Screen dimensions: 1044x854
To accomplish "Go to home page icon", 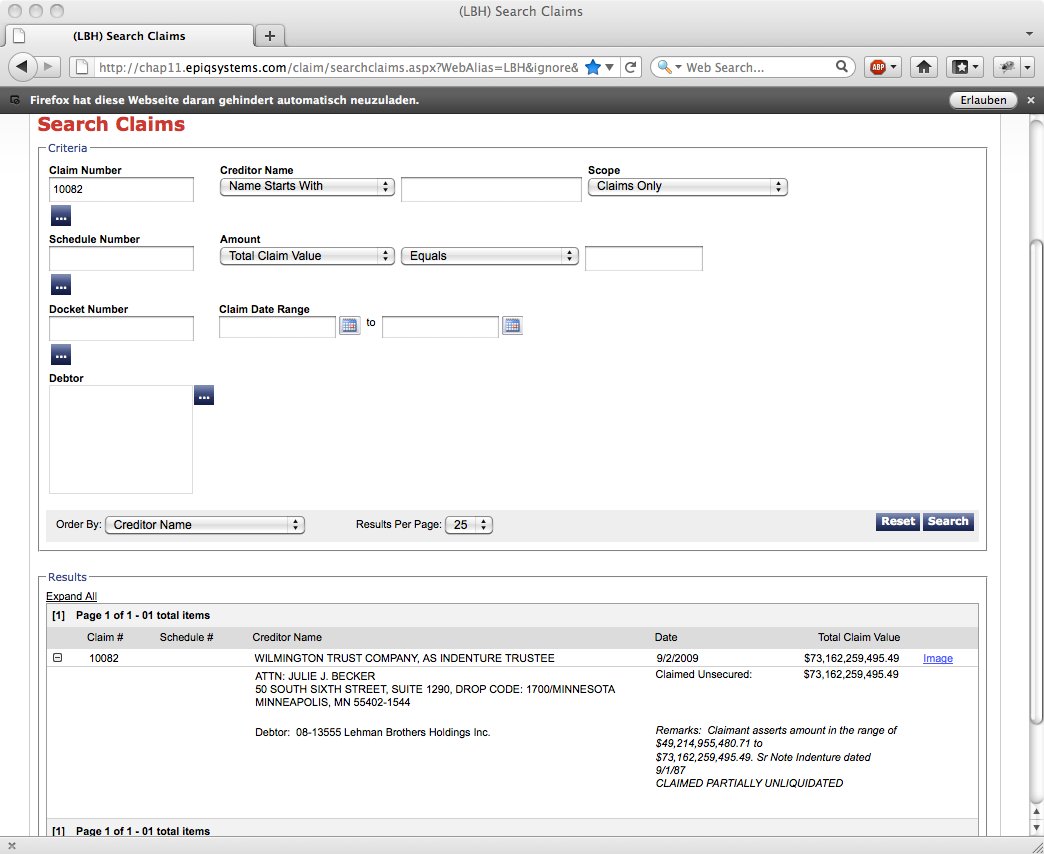I will click(923, 67).
